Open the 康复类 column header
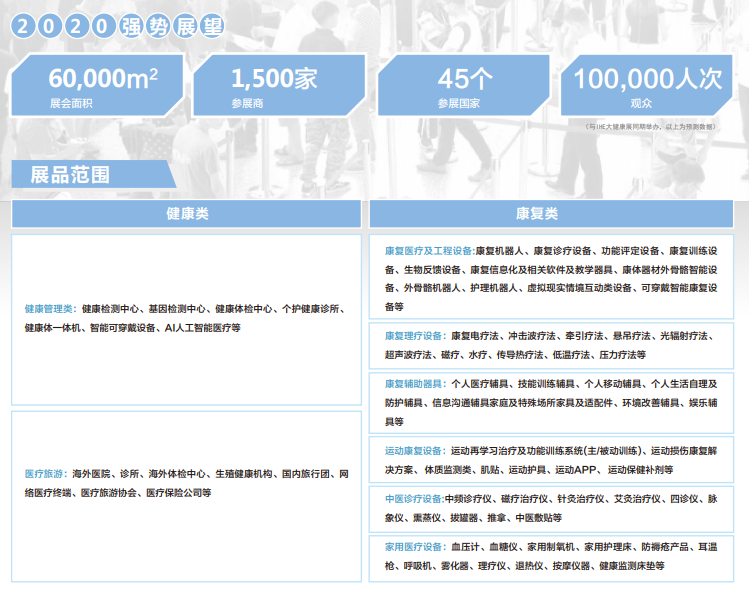The width and height of the screenshot is (749, 592). click(551, 214)
